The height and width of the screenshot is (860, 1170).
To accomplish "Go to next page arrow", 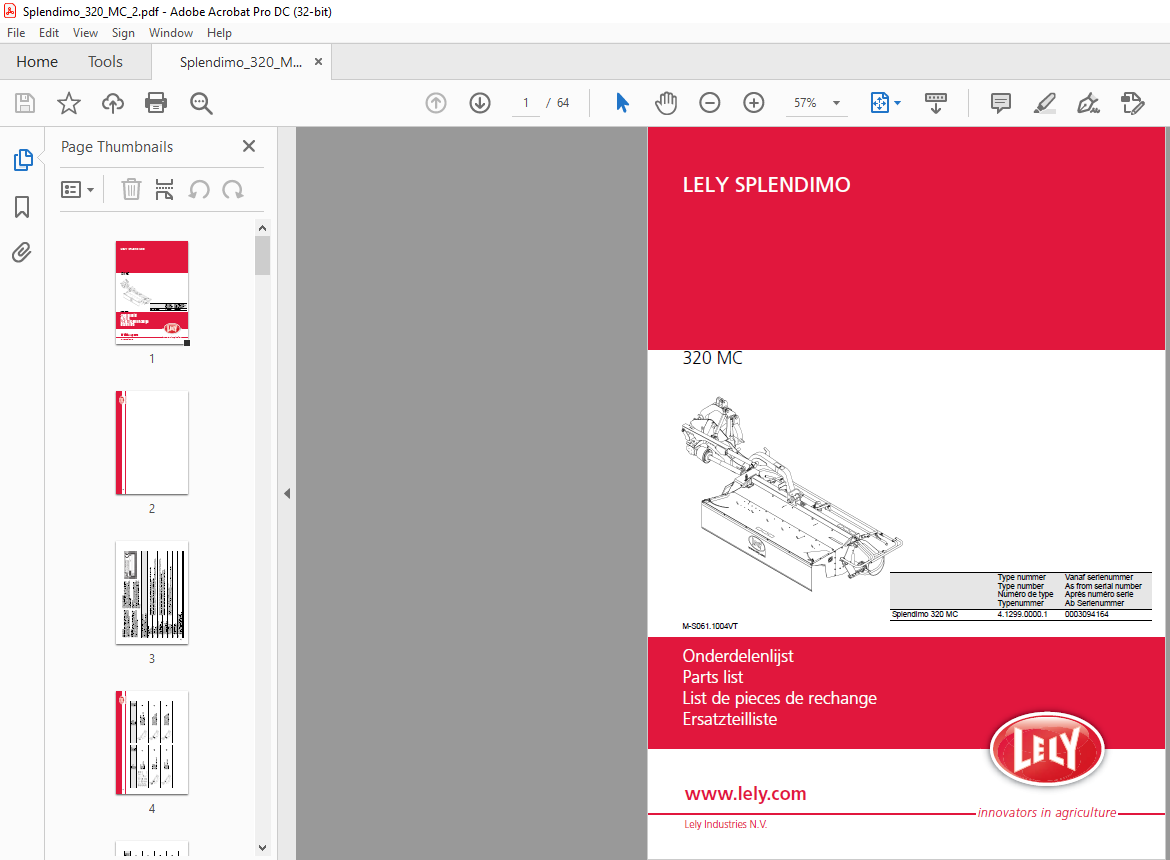I will click(x=480, y=103).
